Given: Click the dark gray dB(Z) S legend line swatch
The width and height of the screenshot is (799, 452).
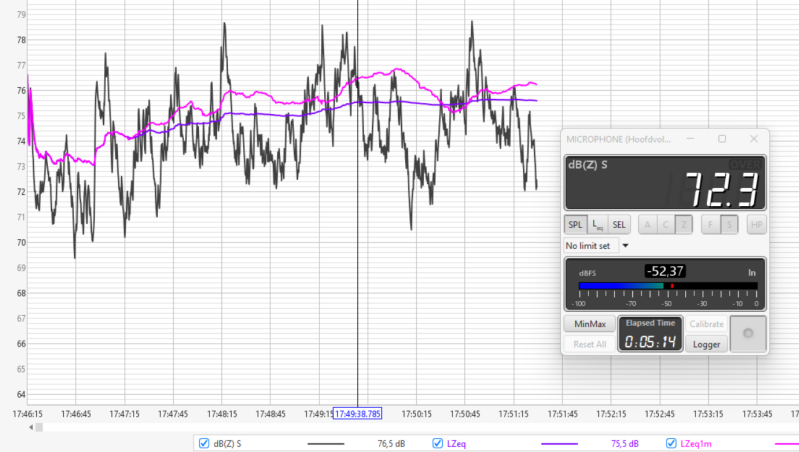Looking at the screenshot, I should click(326, 444).
